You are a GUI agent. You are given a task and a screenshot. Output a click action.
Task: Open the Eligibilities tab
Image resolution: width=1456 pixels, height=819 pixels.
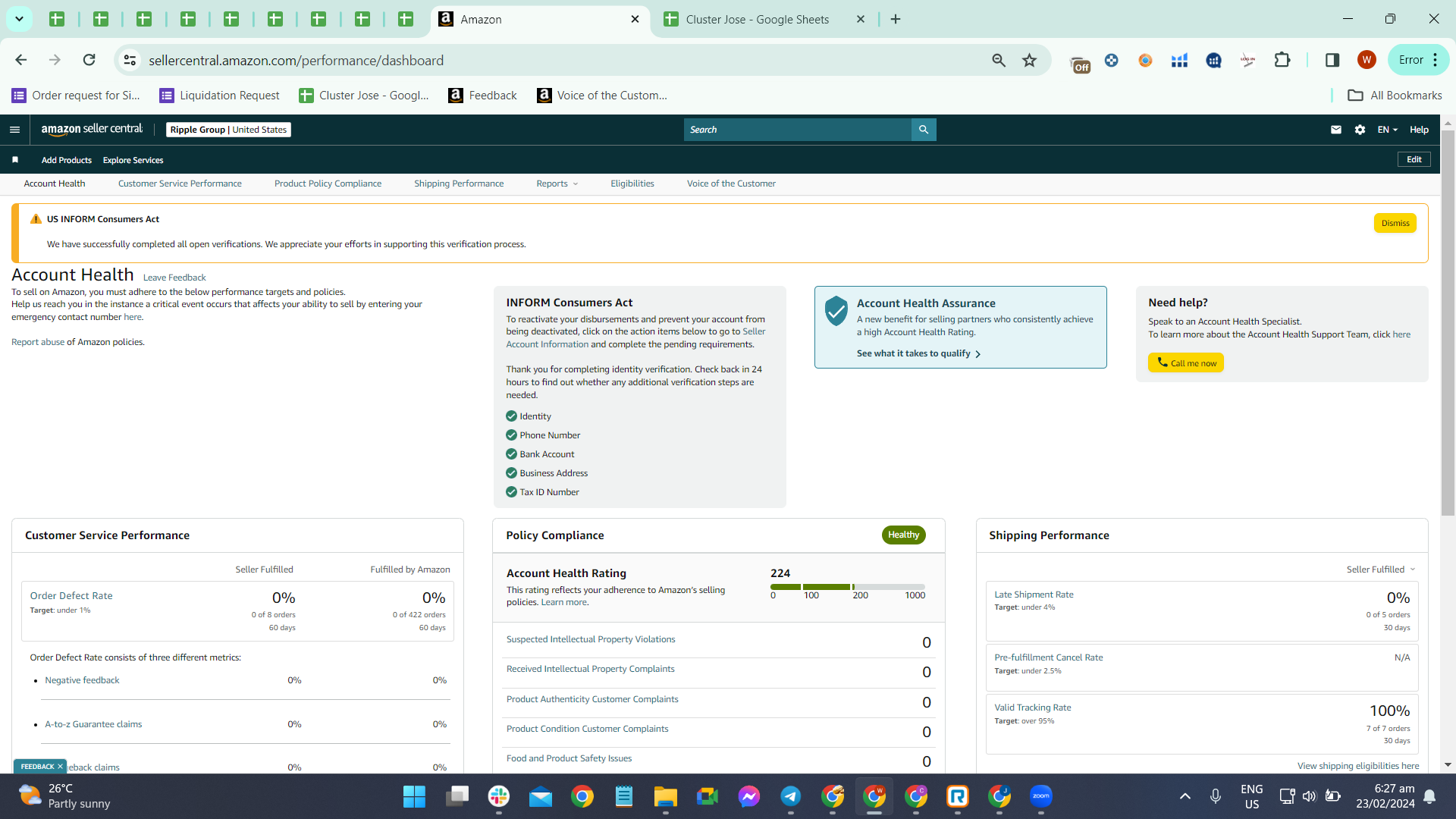632,184
